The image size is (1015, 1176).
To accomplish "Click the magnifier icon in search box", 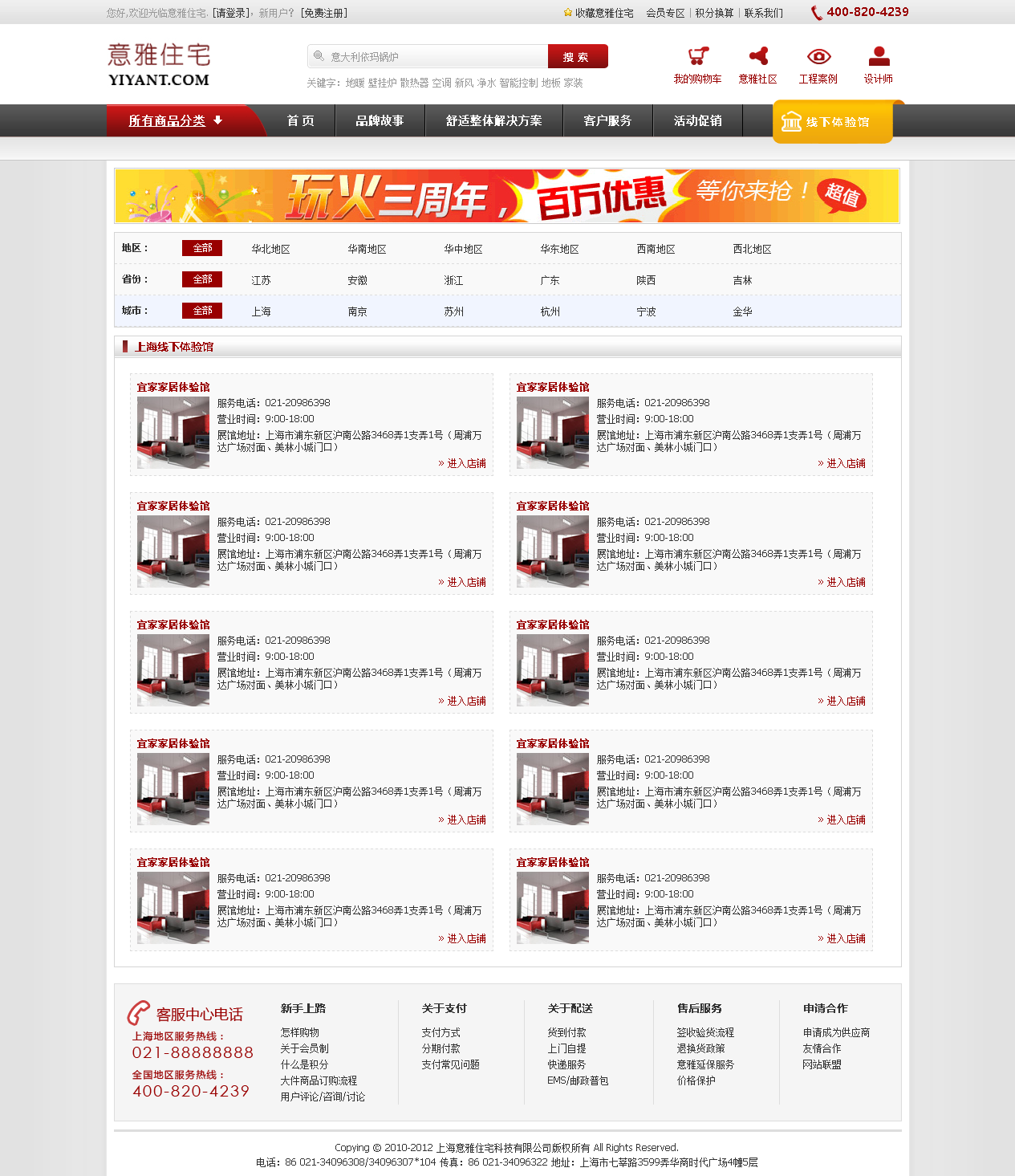I will click(x=319, y=56).
